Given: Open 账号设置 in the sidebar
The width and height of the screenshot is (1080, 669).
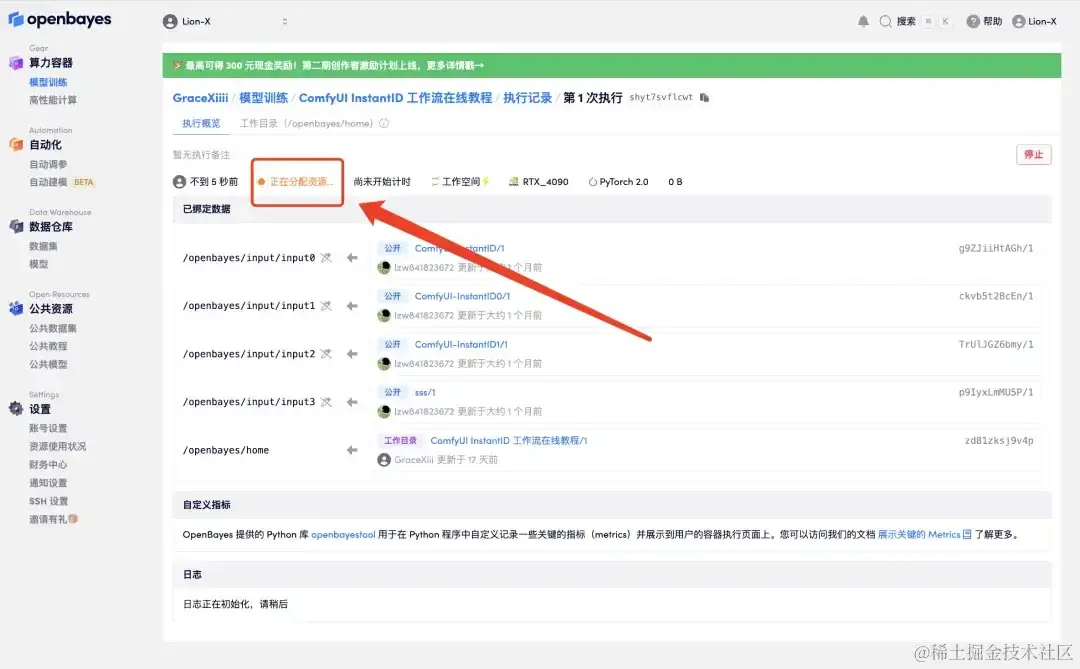Looking at the screenshot, I should (48, 428).
